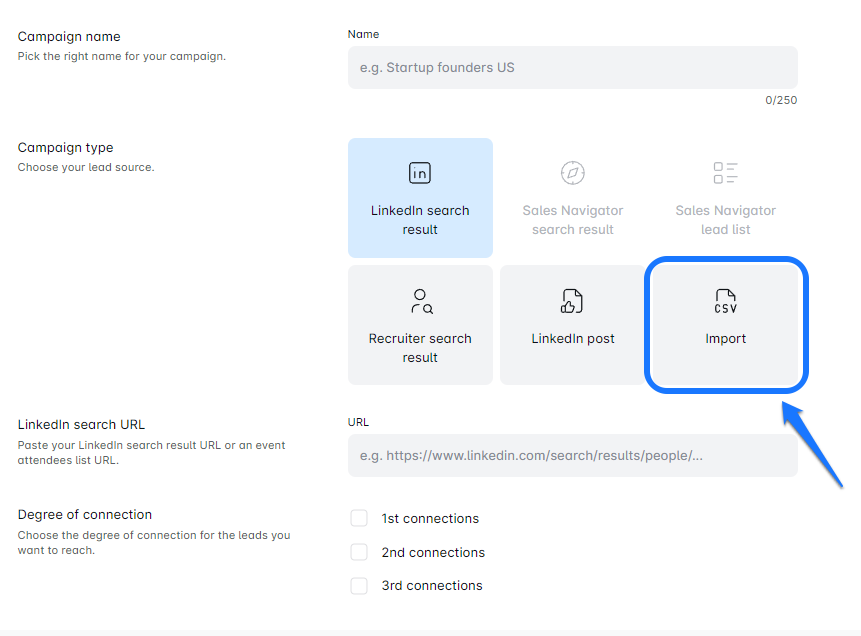The height and width of the screenshot is (636, 861).
Task: Select the 'LinkedIn post' campaign type label
Action: [572, 339]
